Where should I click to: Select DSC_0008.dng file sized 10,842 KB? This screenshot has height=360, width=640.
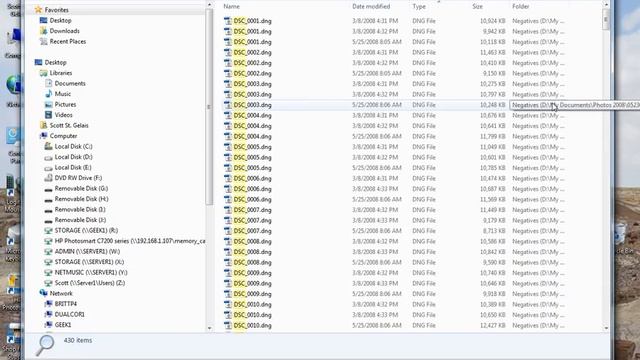click(253, 252)
